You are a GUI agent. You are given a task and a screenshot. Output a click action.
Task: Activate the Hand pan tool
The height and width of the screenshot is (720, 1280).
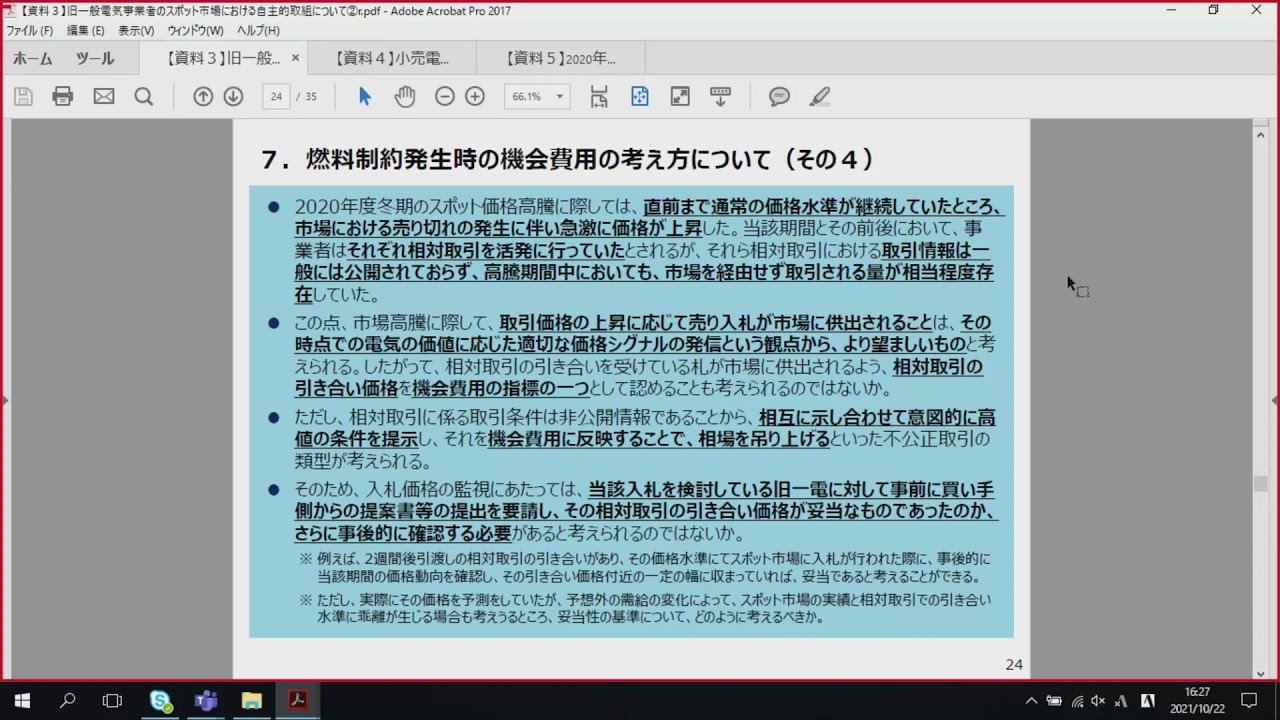pyautogui.click(x=404, y=97)
